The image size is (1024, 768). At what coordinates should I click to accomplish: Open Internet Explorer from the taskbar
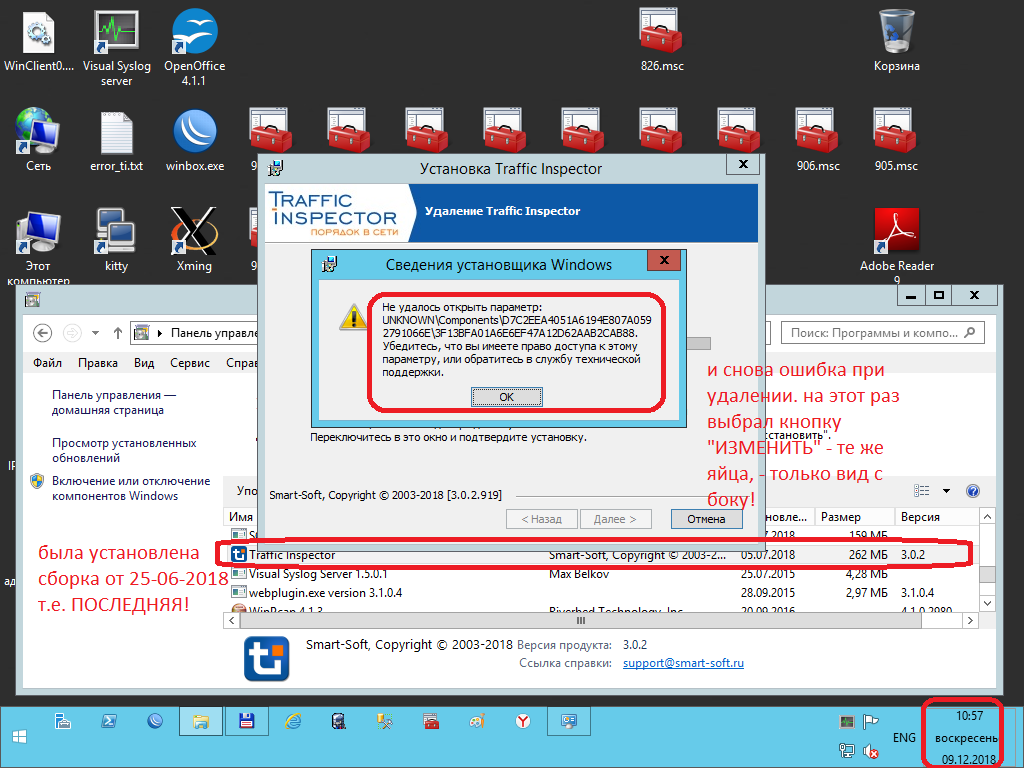coord(293,722)
